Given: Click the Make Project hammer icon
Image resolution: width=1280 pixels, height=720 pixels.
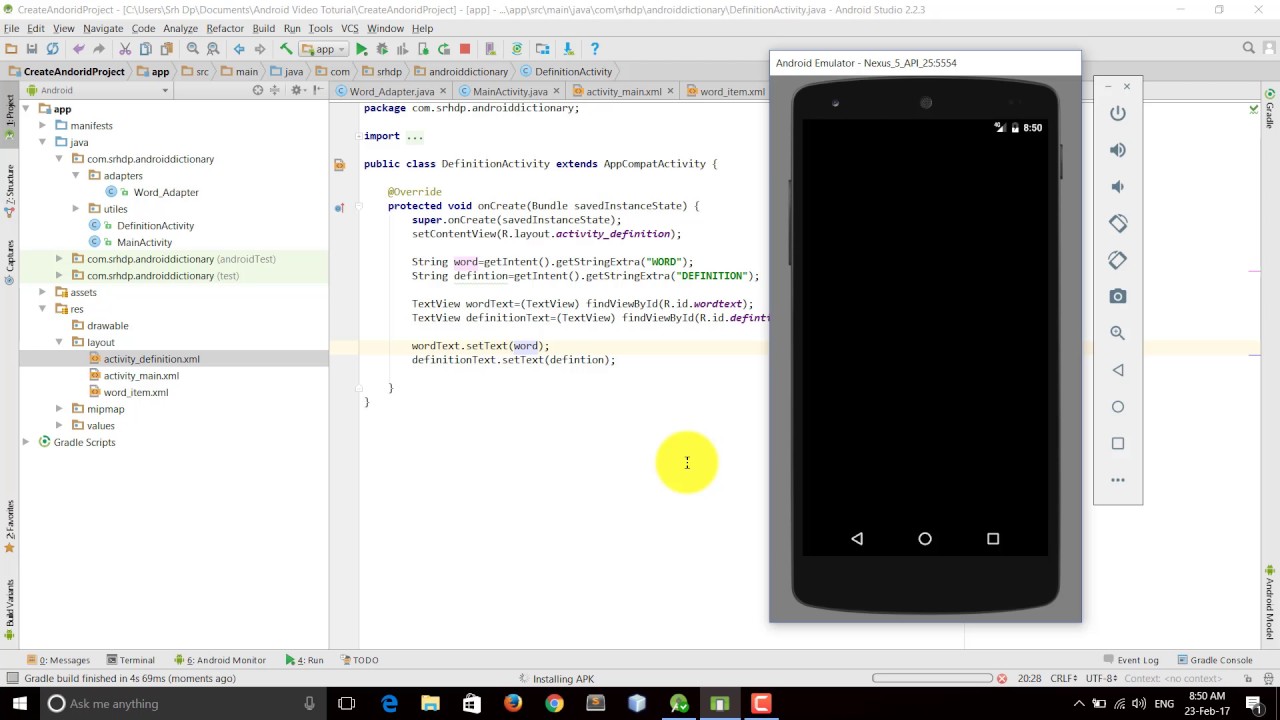Looking at the screenshot, I should [286, 48].
